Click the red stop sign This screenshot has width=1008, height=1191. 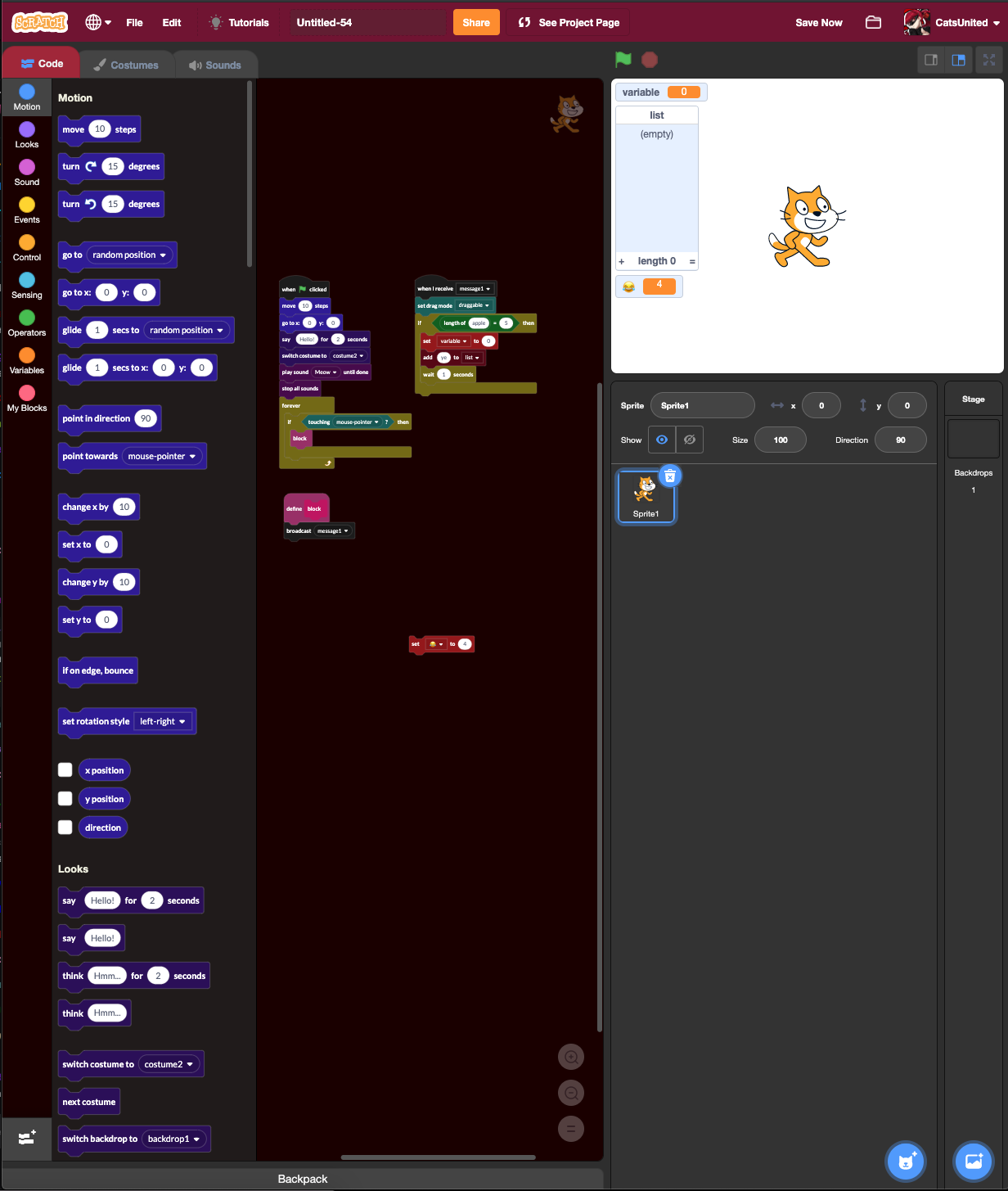pos(649,59)
